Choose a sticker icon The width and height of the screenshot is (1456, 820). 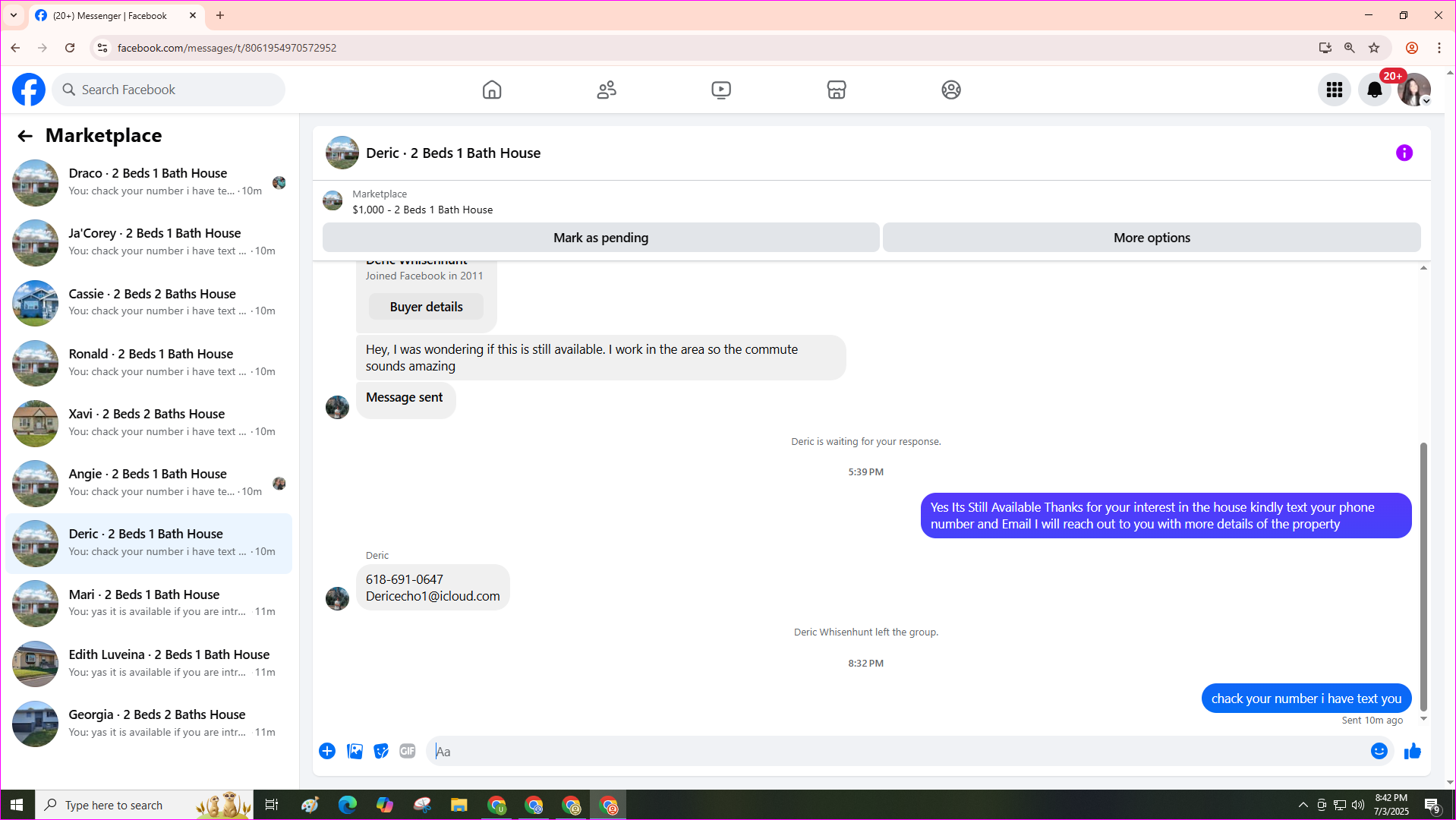(381, 751)
